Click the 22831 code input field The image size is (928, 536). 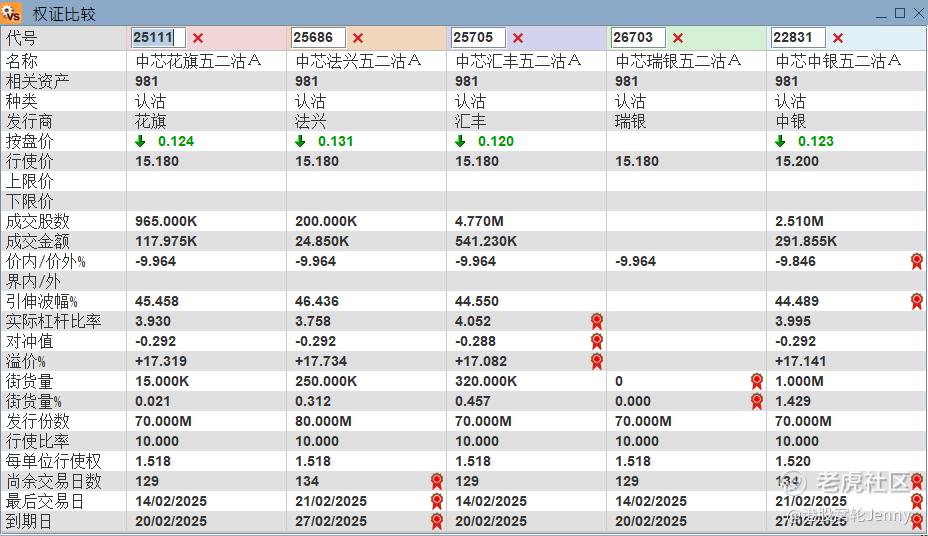pos(798,37)
